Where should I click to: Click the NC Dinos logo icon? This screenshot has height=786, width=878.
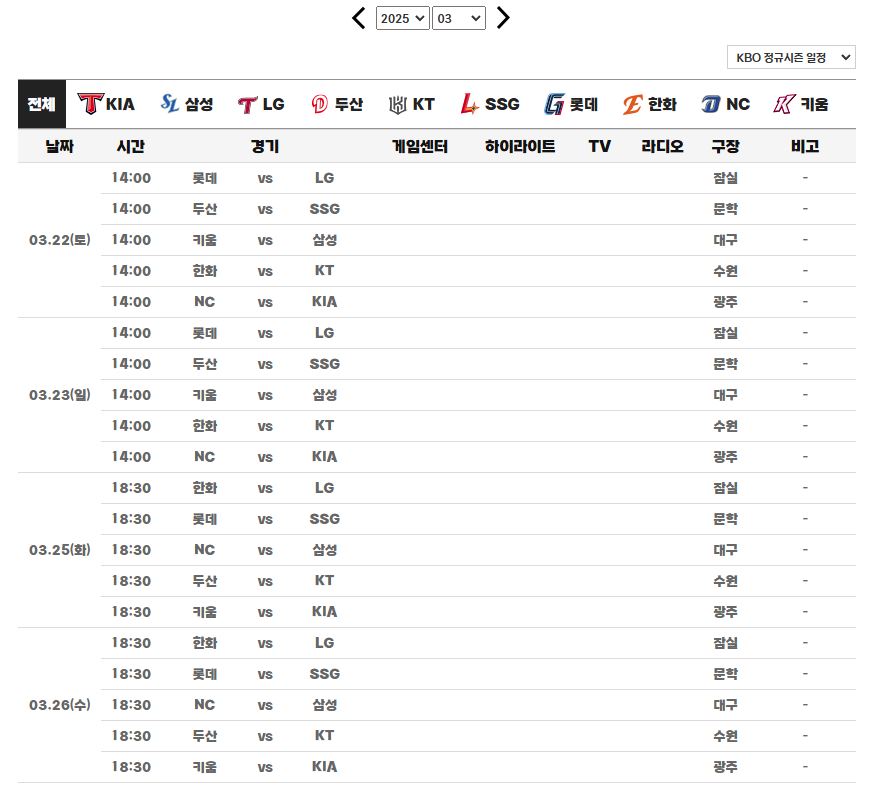point(711,104)
